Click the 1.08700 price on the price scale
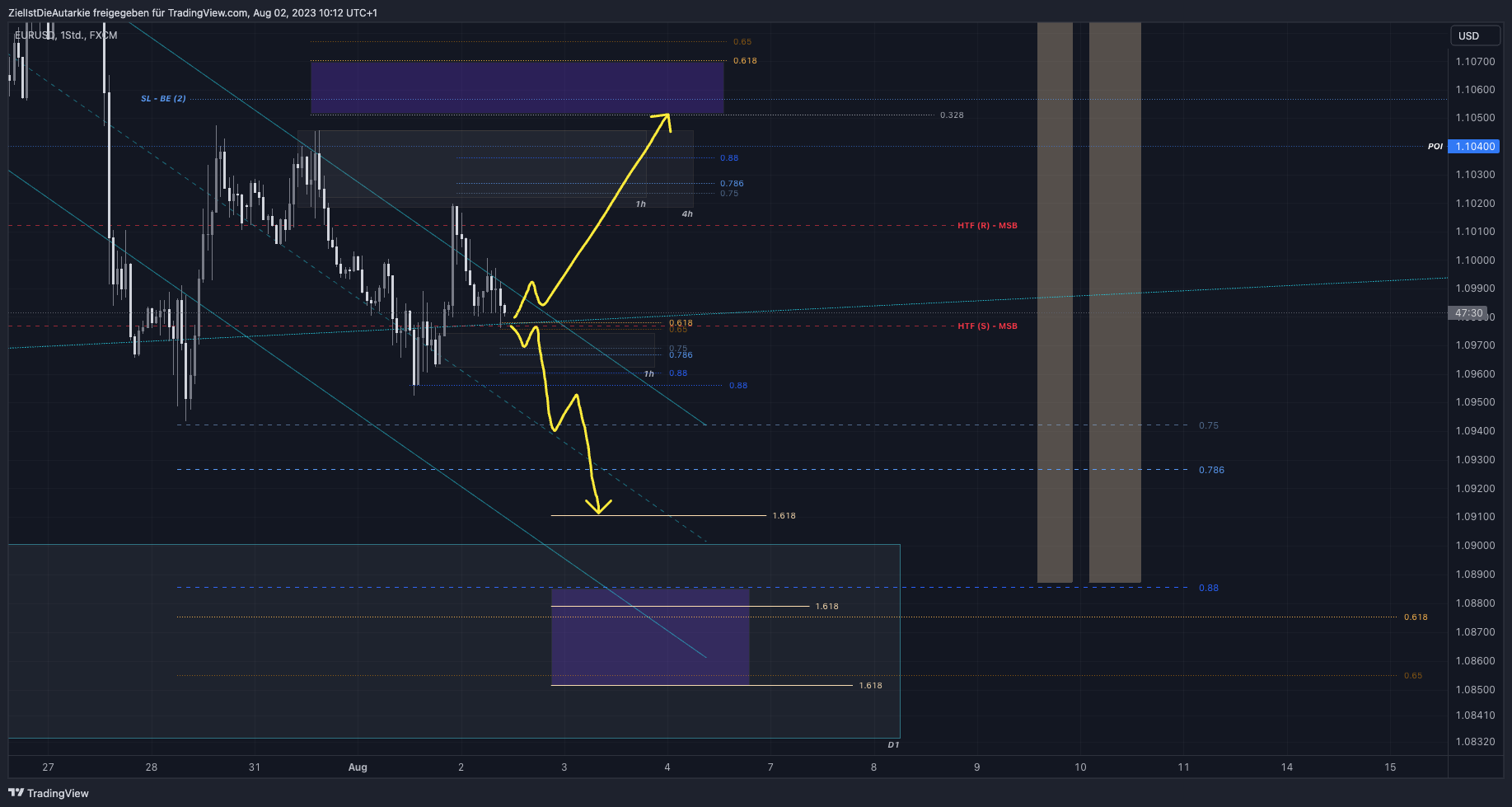Viewport: 1512px width, 807px height. pyautogui.click(x=1475, y=632)
